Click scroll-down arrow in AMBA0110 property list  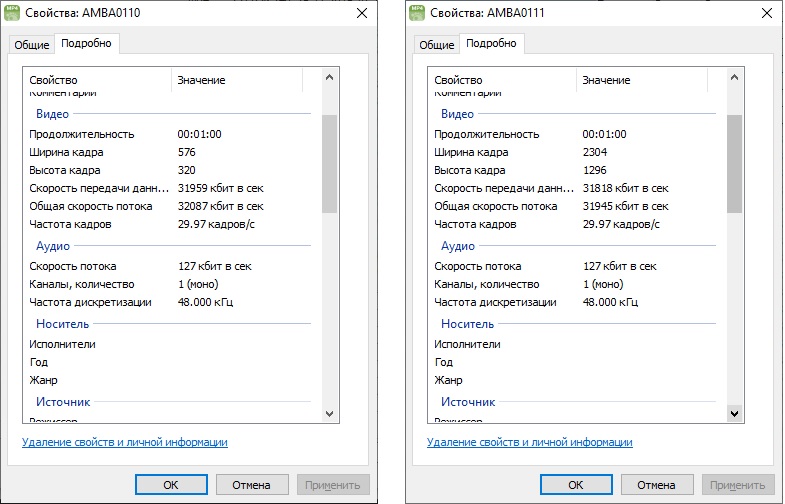pyautogui.click(x=329, y=413)
